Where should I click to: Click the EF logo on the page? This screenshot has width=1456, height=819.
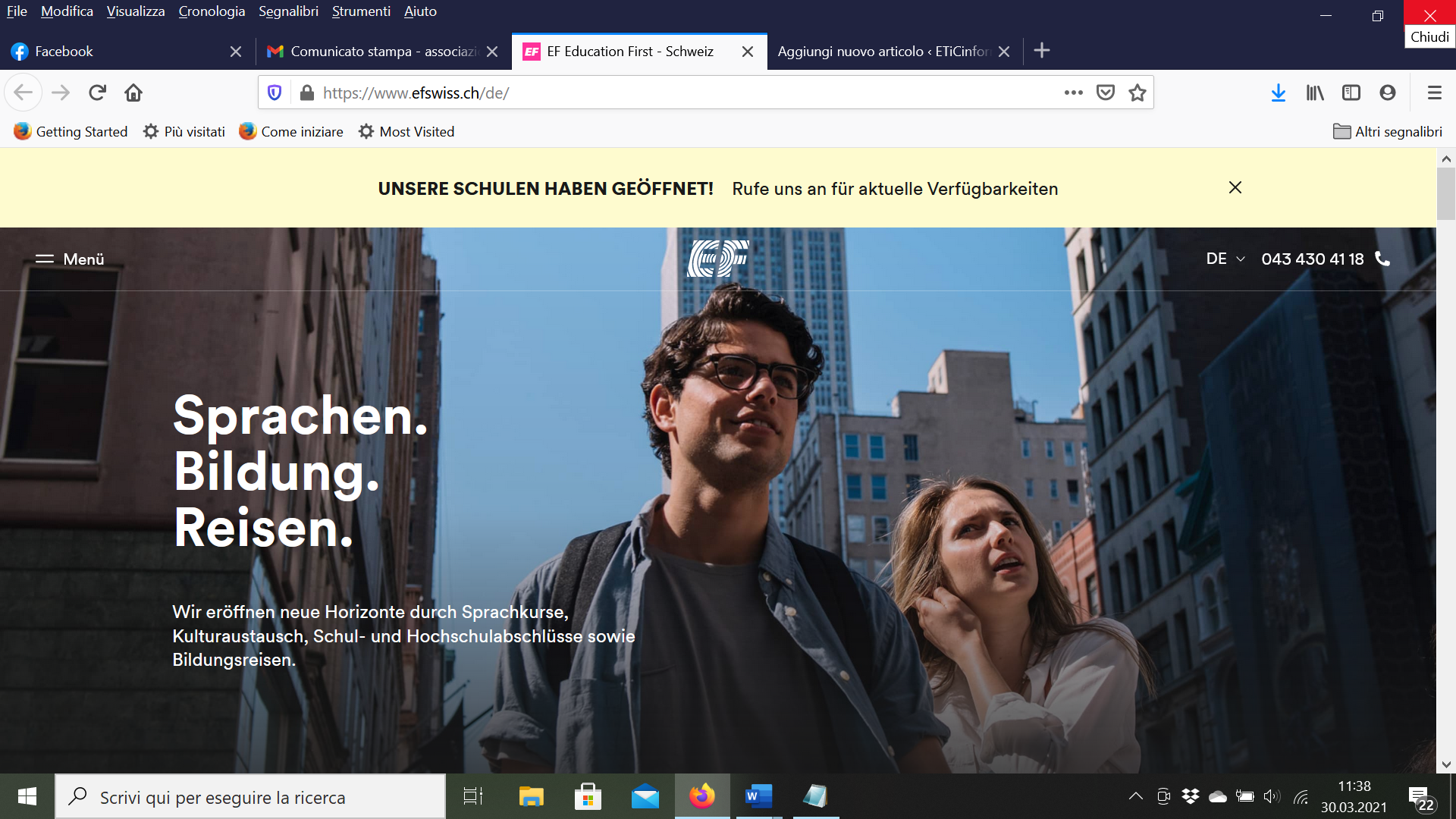pos(718,259)
